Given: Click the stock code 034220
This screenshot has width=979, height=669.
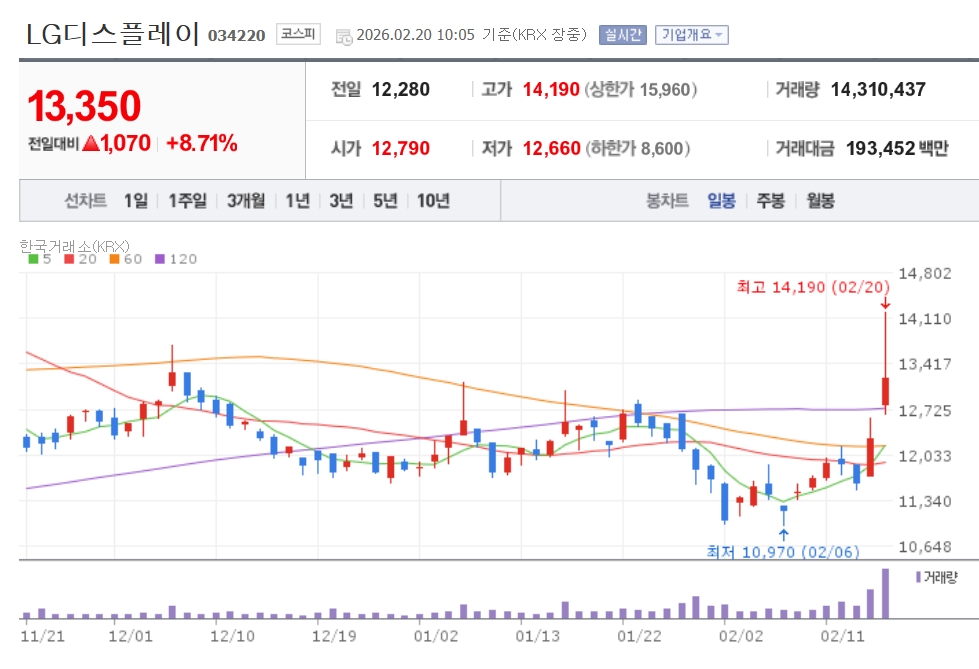Looking at the screenshot, I should click(237, 36).
